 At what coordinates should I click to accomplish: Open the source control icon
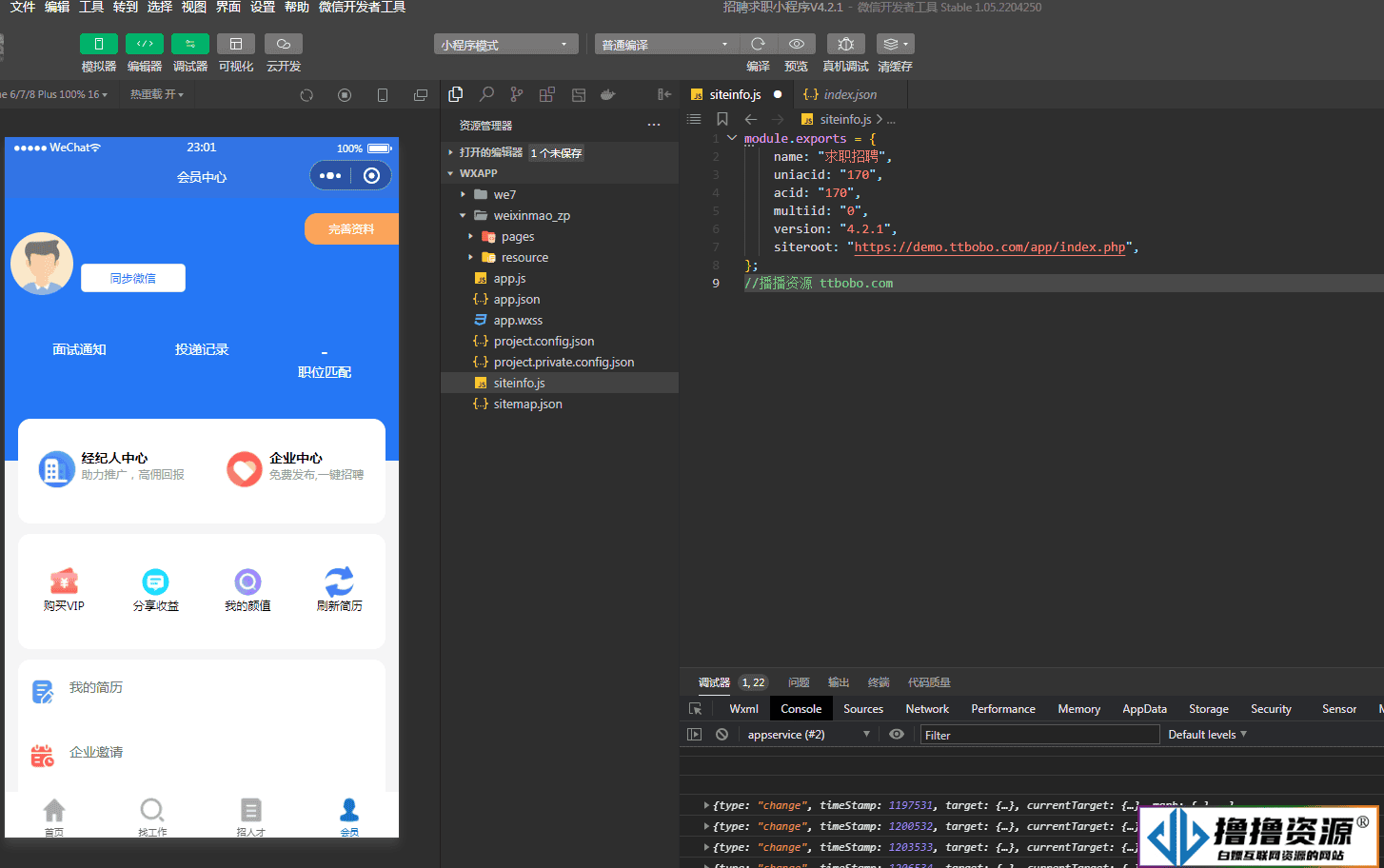tap(517, 94)
